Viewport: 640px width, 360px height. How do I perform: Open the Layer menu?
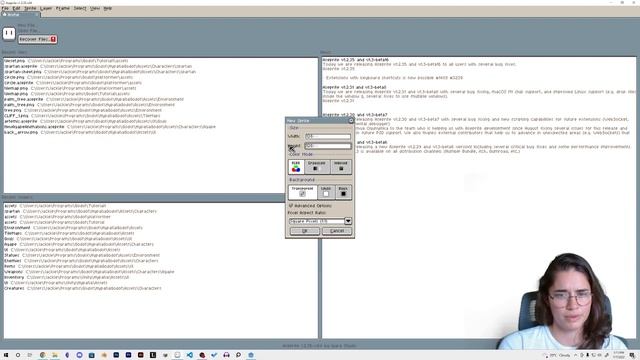[46, 8]
